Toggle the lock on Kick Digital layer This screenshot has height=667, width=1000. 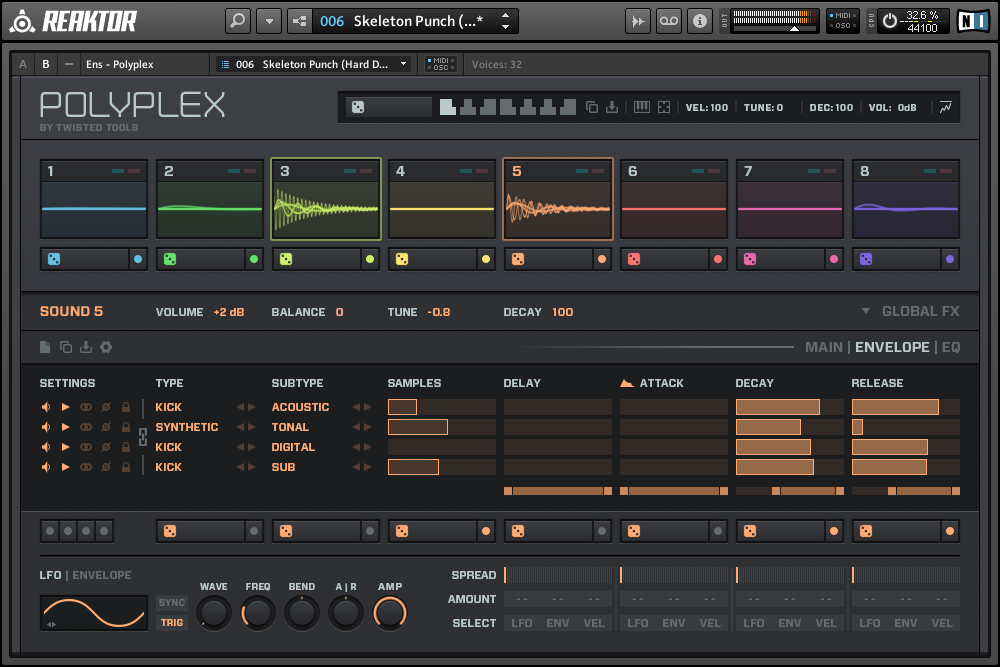tap(126, 447)
